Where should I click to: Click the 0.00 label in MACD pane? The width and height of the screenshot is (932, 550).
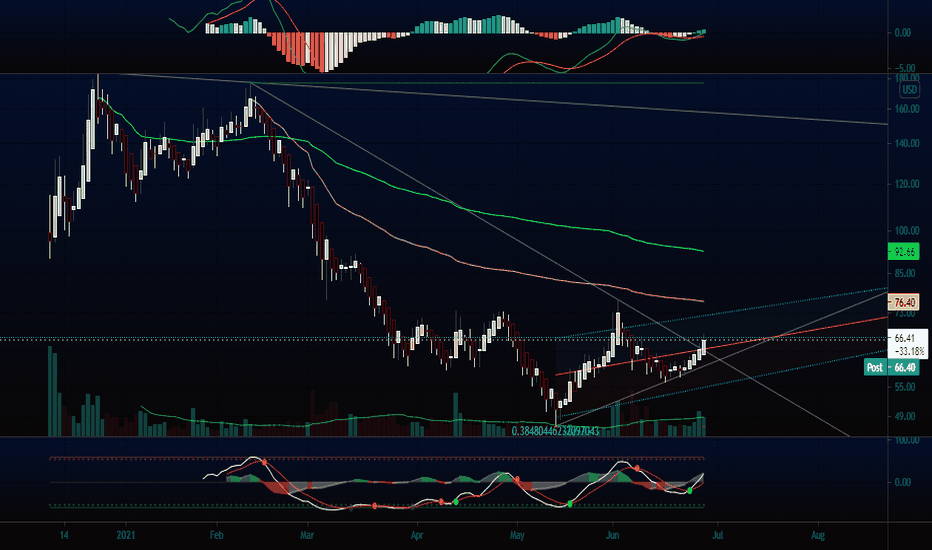click(x=902, y=33)
